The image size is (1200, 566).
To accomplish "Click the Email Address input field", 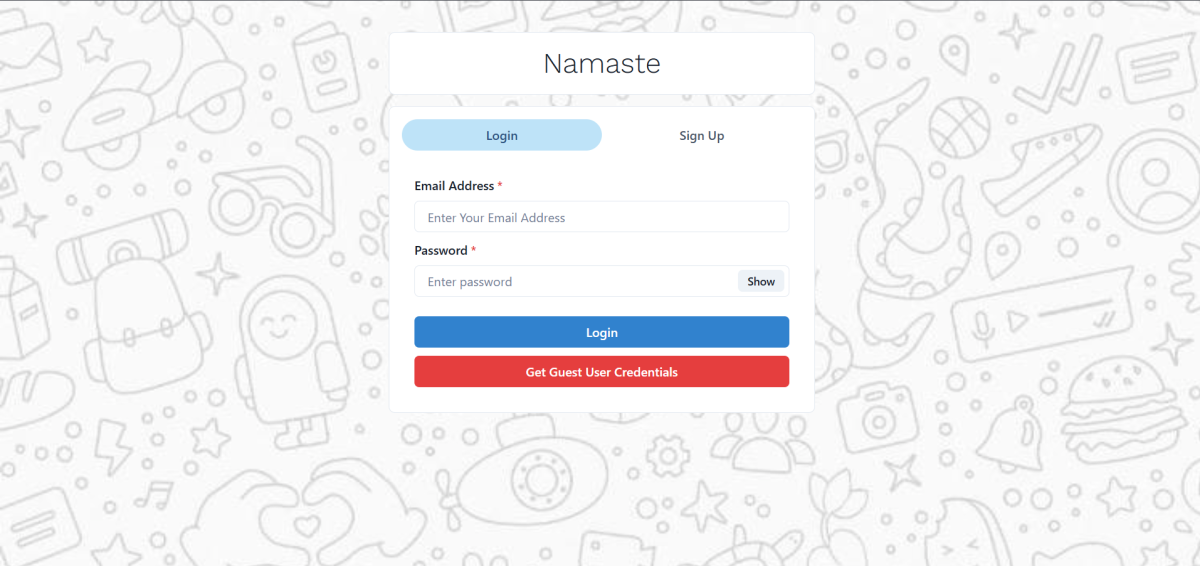I will pyautogui.click(x=601, y=217).
